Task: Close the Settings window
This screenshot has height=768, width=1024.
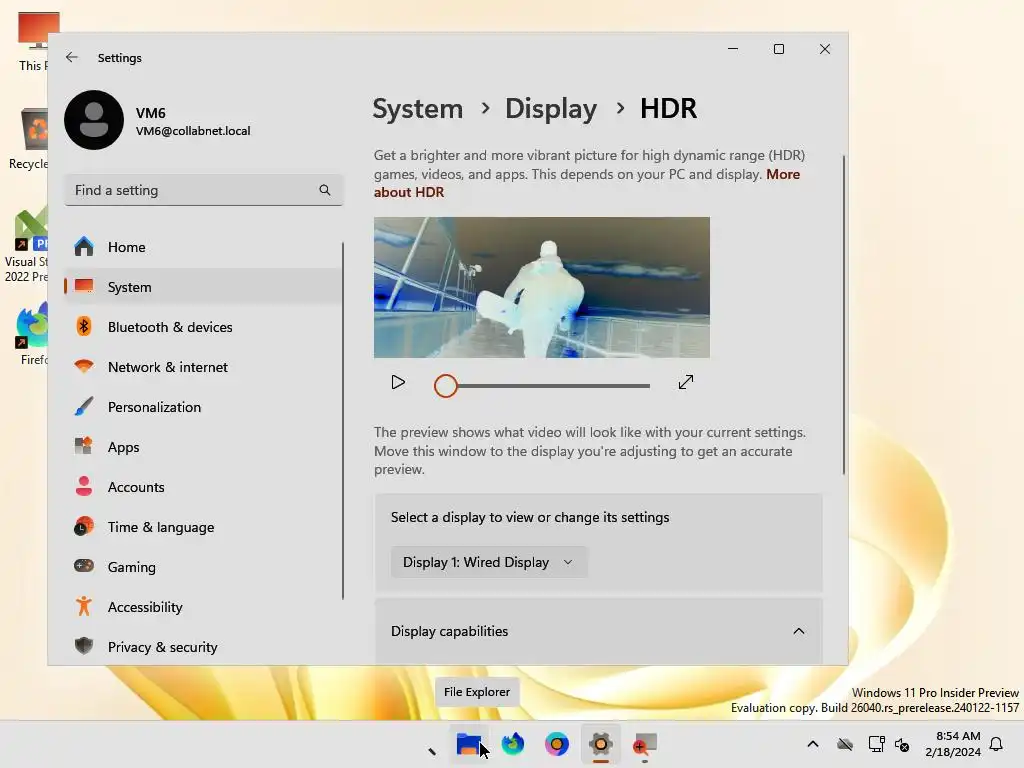Action: (825, 49)
